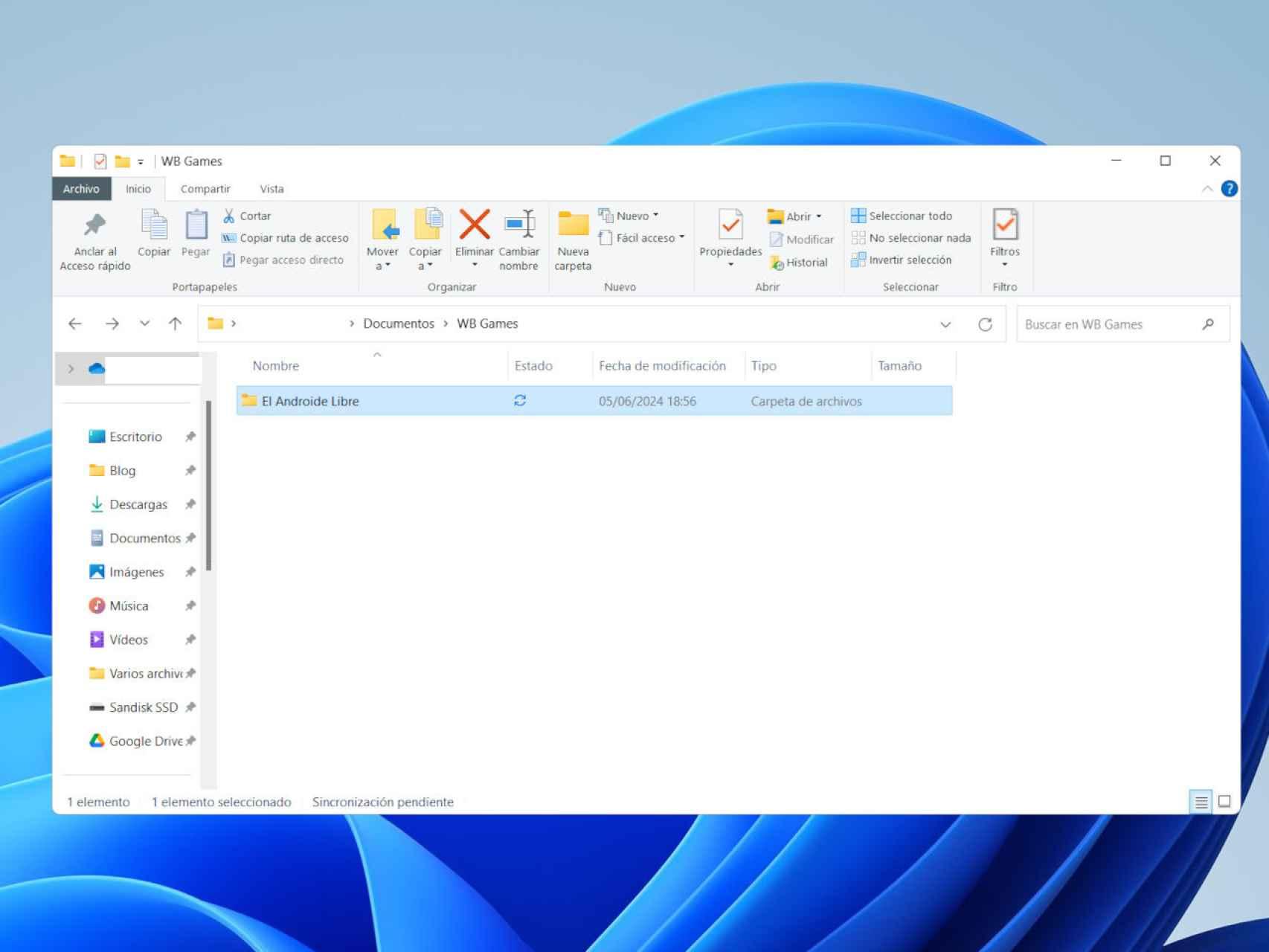Open Quick Access Toolbar customize arrow
Screen dimensions: 1269x952
(141, 162)
